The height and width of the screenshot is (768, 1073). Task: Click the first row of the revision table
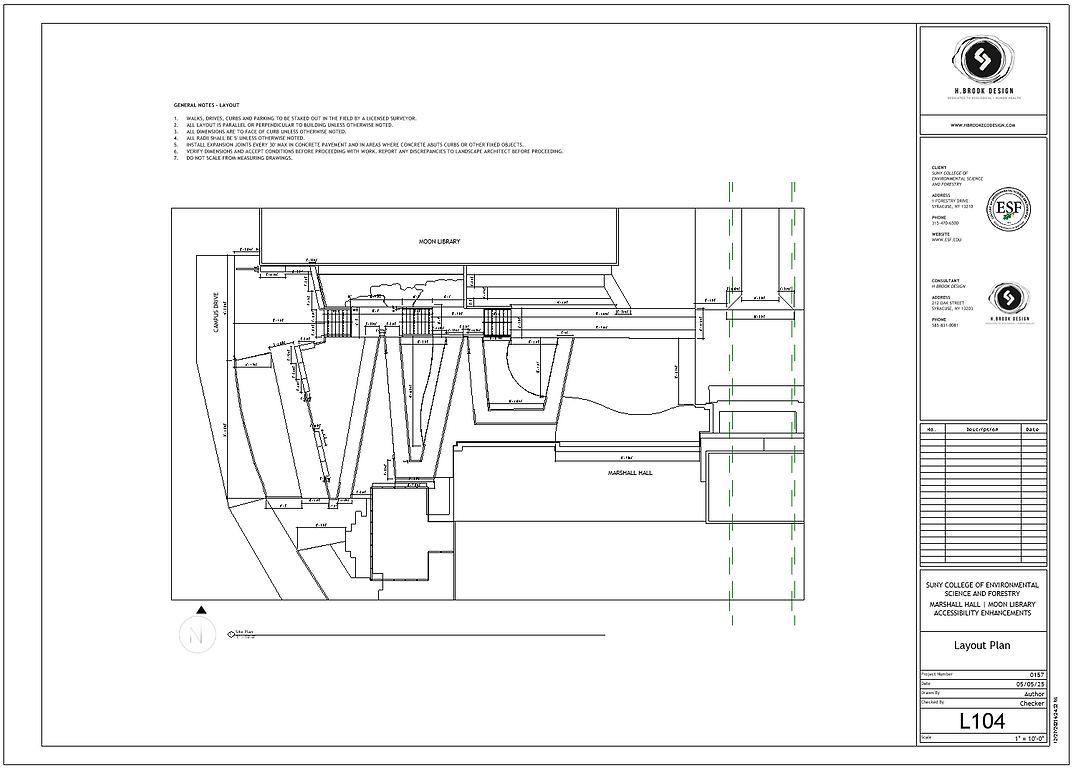(981, 438)
